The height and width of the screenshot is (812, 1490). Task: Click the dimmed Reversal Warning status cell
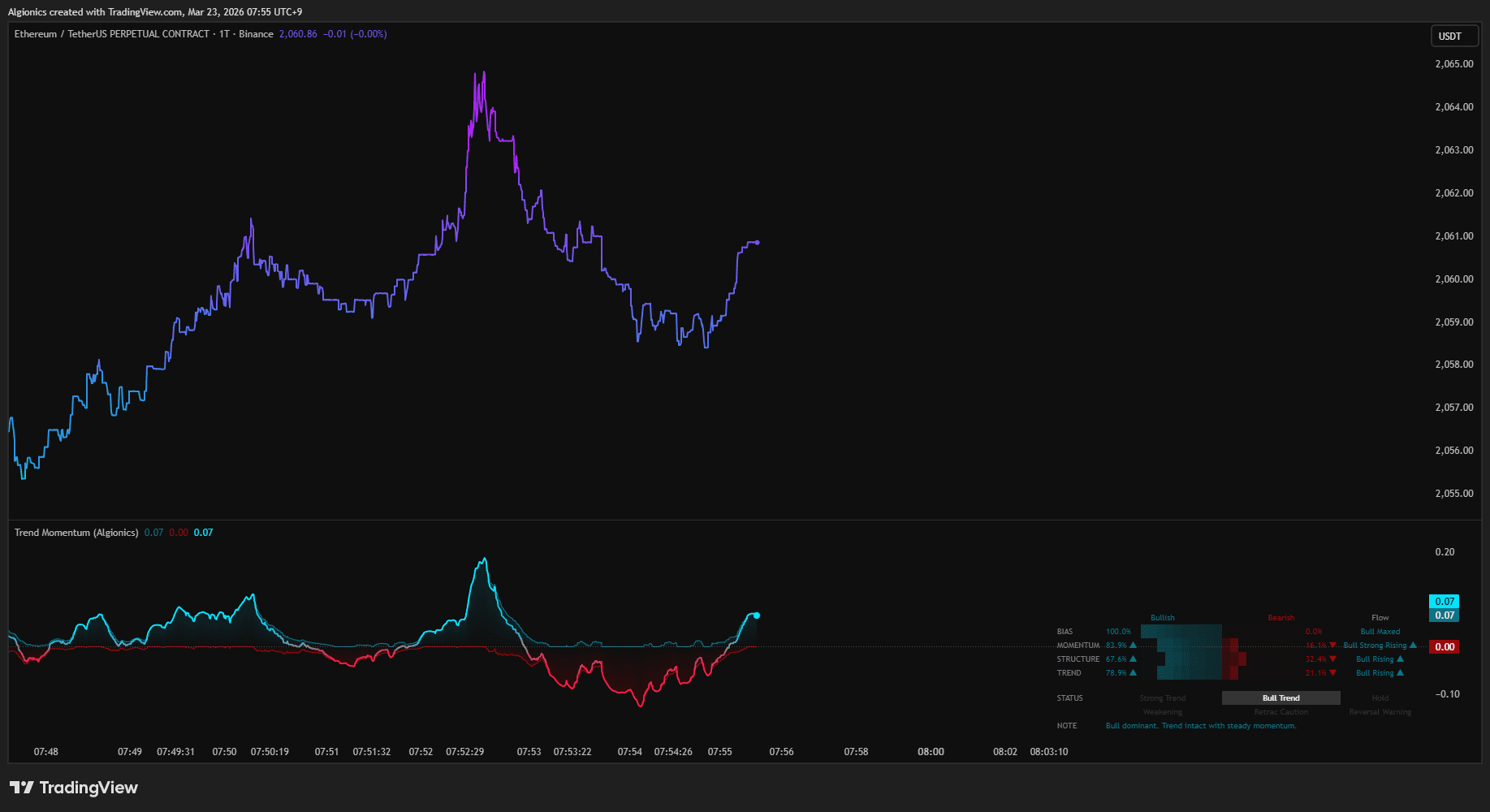1380,712
